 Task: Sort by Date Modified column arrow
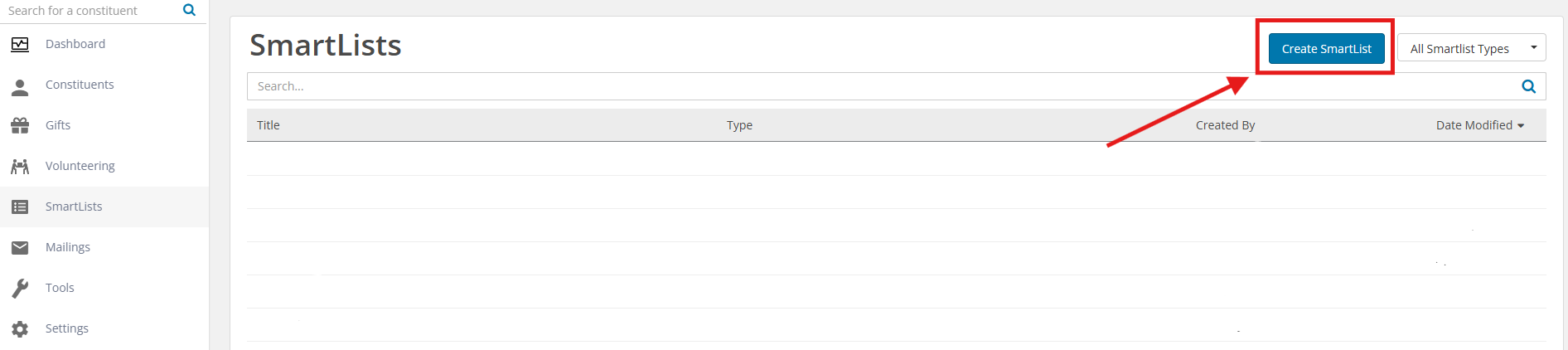click(x=1521, y=126)
